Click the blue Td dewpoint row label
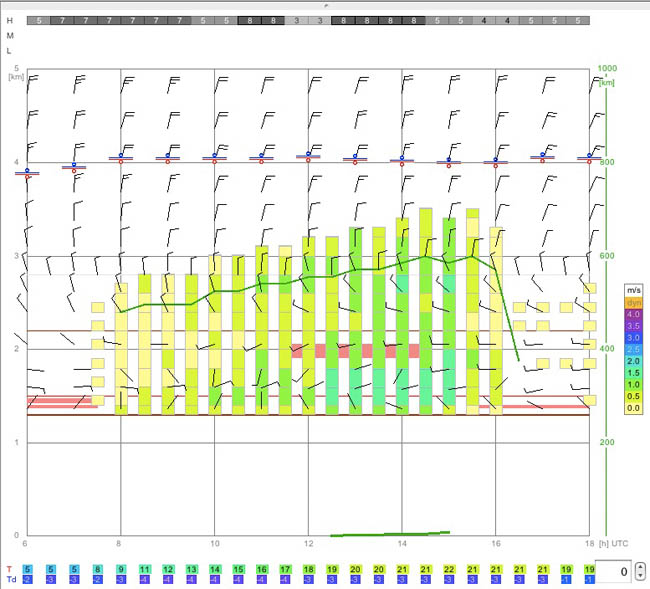The image size is (650, 589). point(11,579)
